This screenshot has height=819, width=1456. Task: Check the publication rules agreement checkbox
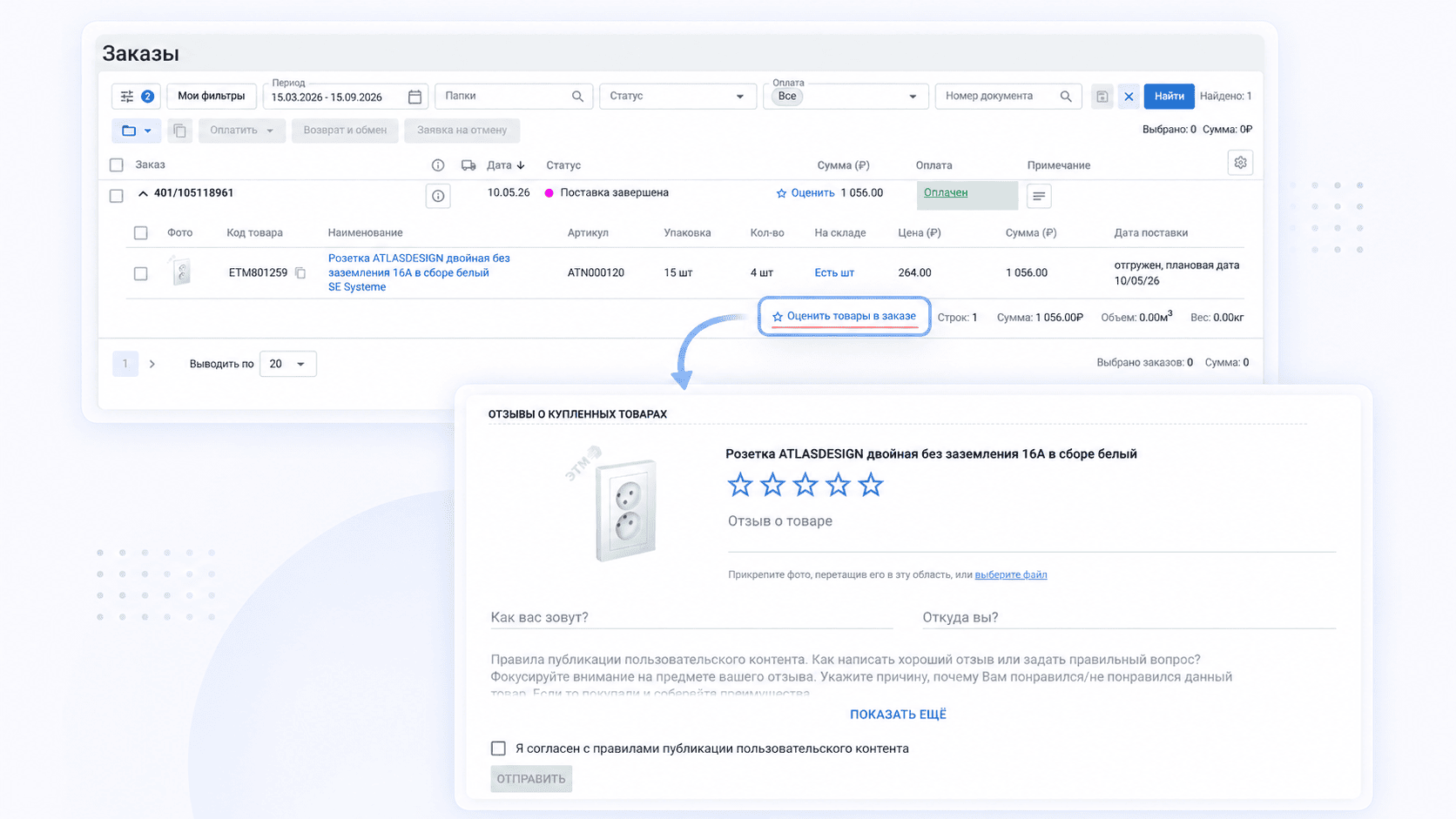click(498, 749)
